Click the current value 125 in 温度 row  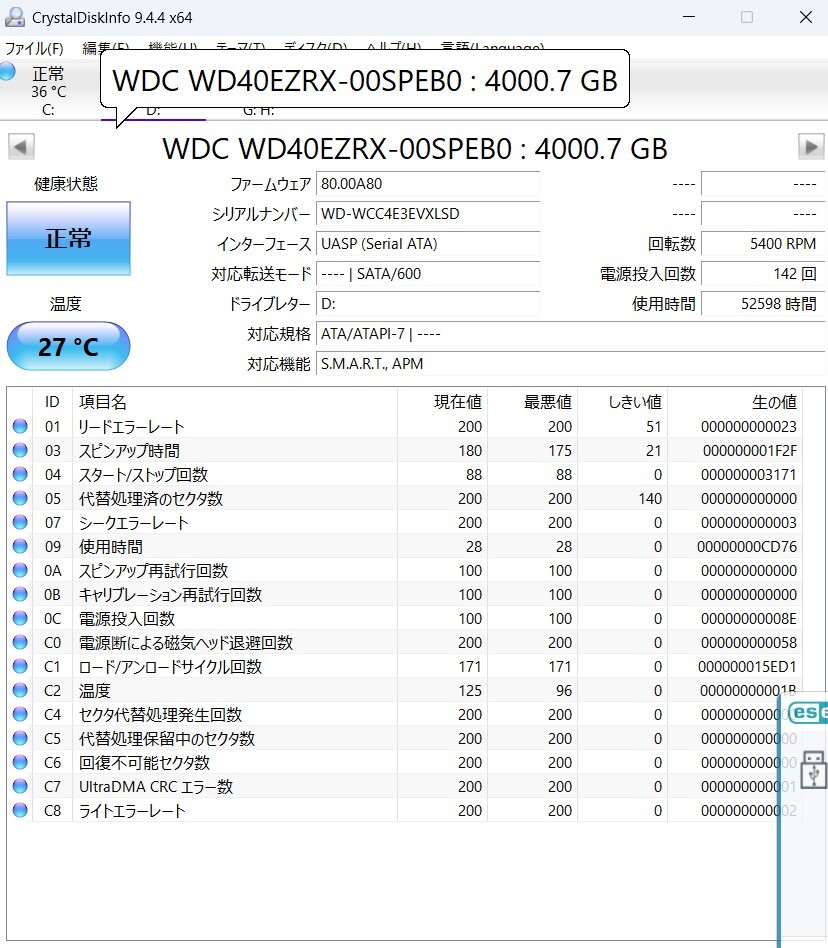pos(470,690)
